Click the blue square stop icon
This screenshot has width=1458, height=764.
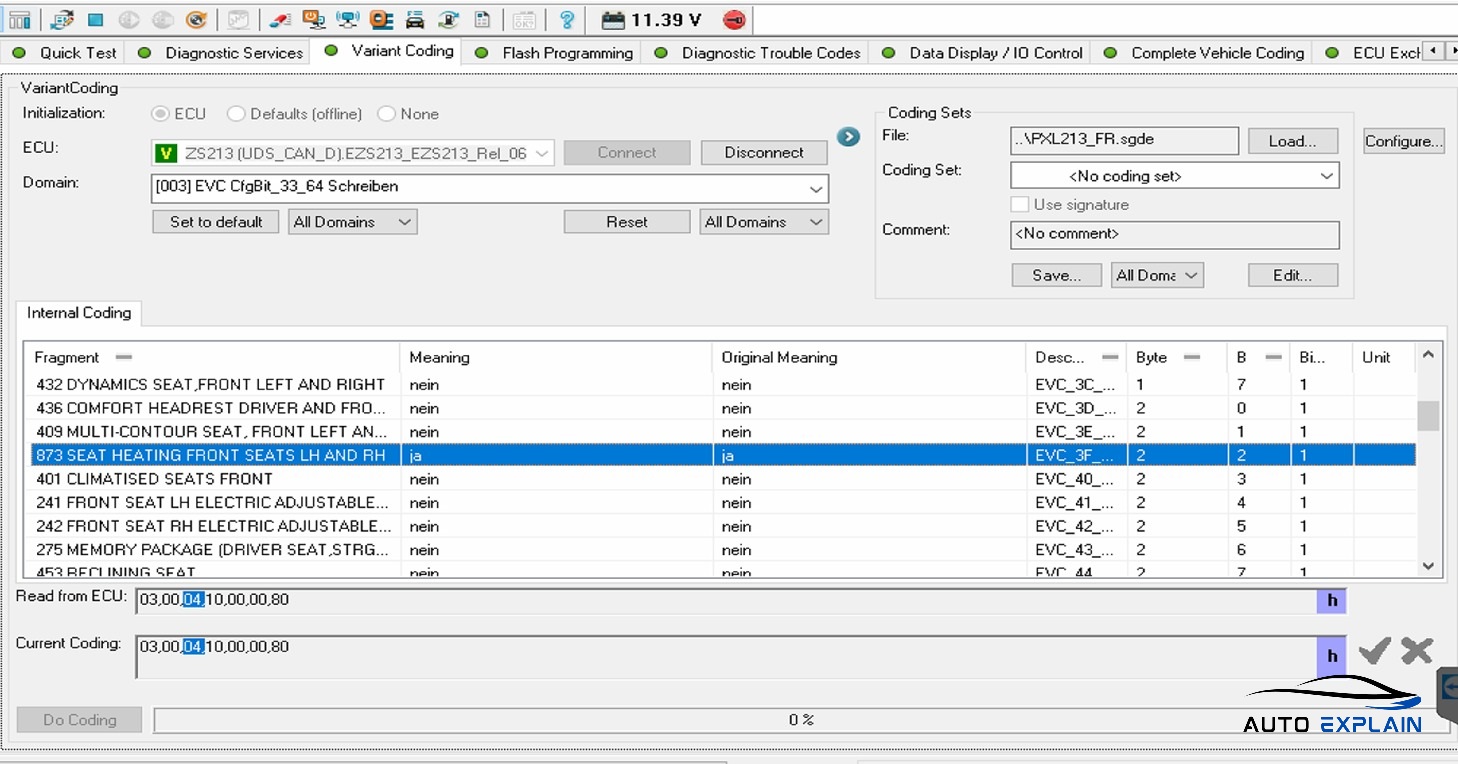point(95,20)
